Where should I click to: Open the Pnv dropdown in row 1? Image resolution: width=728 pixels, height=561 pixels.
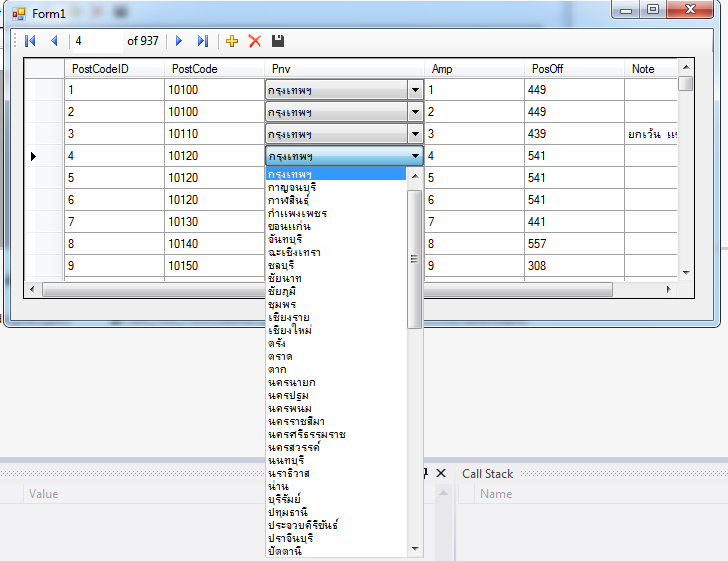(415, 90)
